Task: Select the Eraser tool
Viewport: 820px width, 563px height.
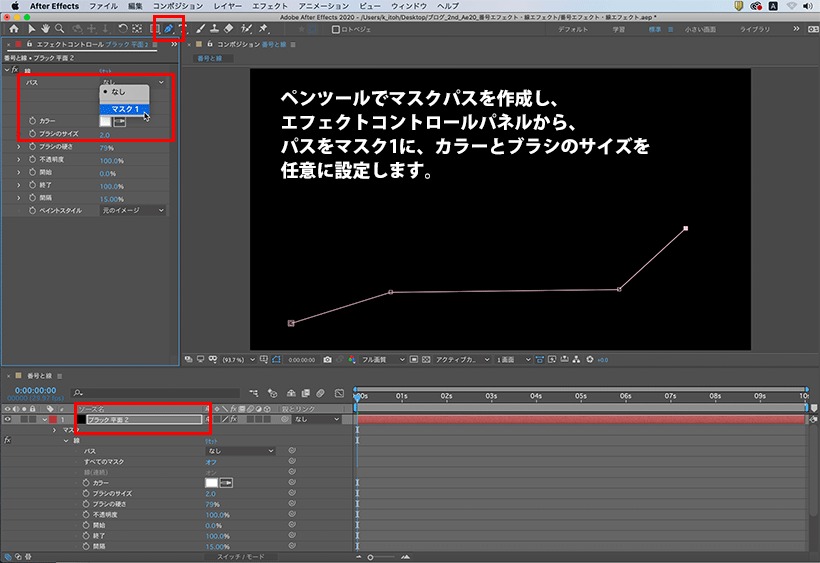Action: 229,29
